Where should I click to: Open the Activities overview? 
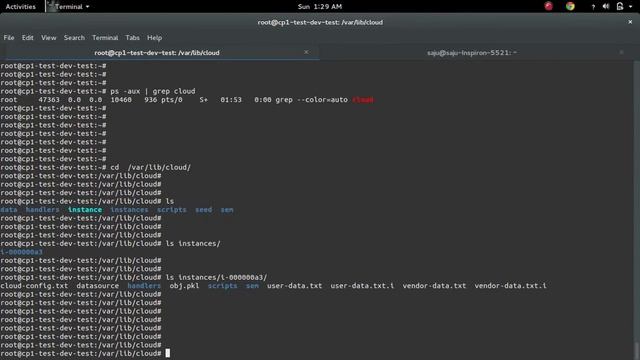pos(20,7)
